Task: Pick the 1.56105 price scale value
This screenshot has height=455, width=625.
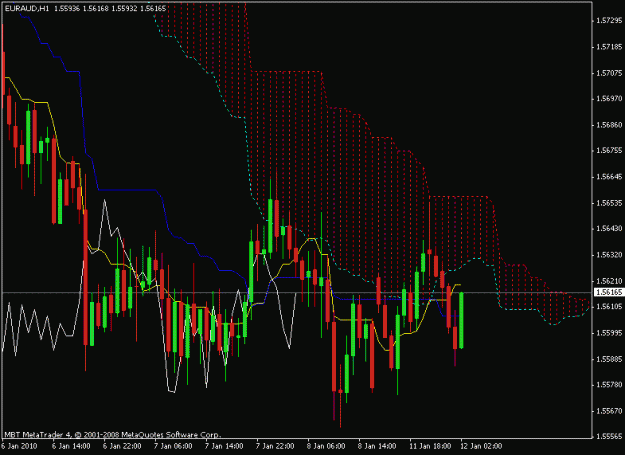Action: [609, 307]
